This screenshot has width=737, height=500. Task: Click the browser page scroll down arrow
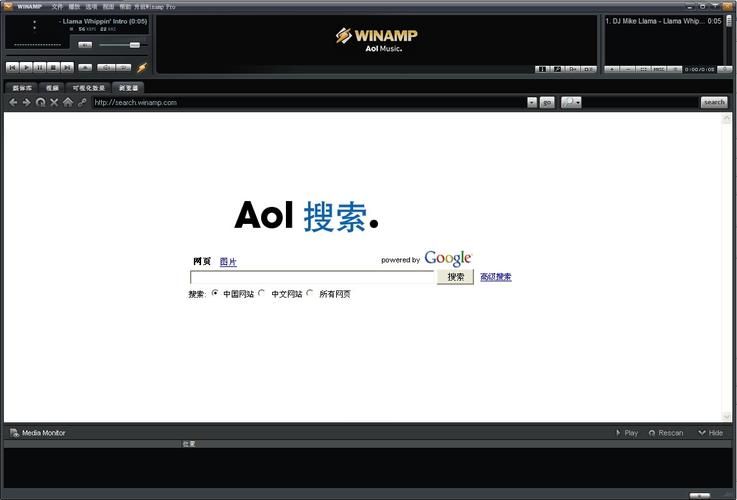[x=727, y=416]
